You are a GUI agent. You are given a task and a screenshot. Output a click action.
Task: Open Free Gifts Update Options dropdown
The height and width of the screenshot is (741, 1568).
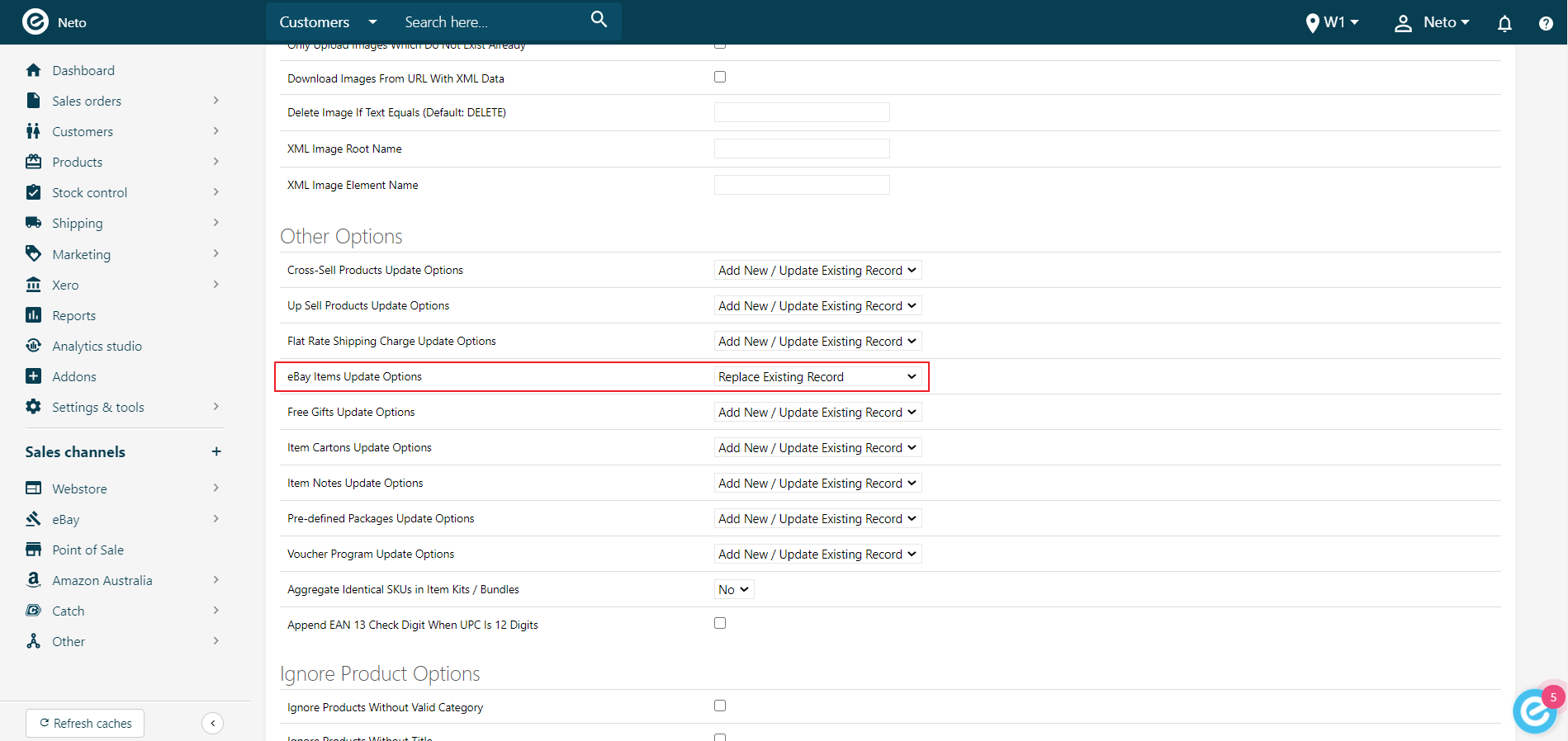click(x=817, y=412)
